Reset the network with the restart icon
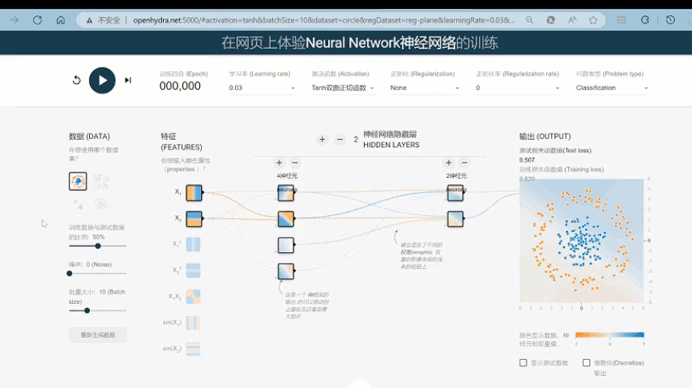 point(76,80)
